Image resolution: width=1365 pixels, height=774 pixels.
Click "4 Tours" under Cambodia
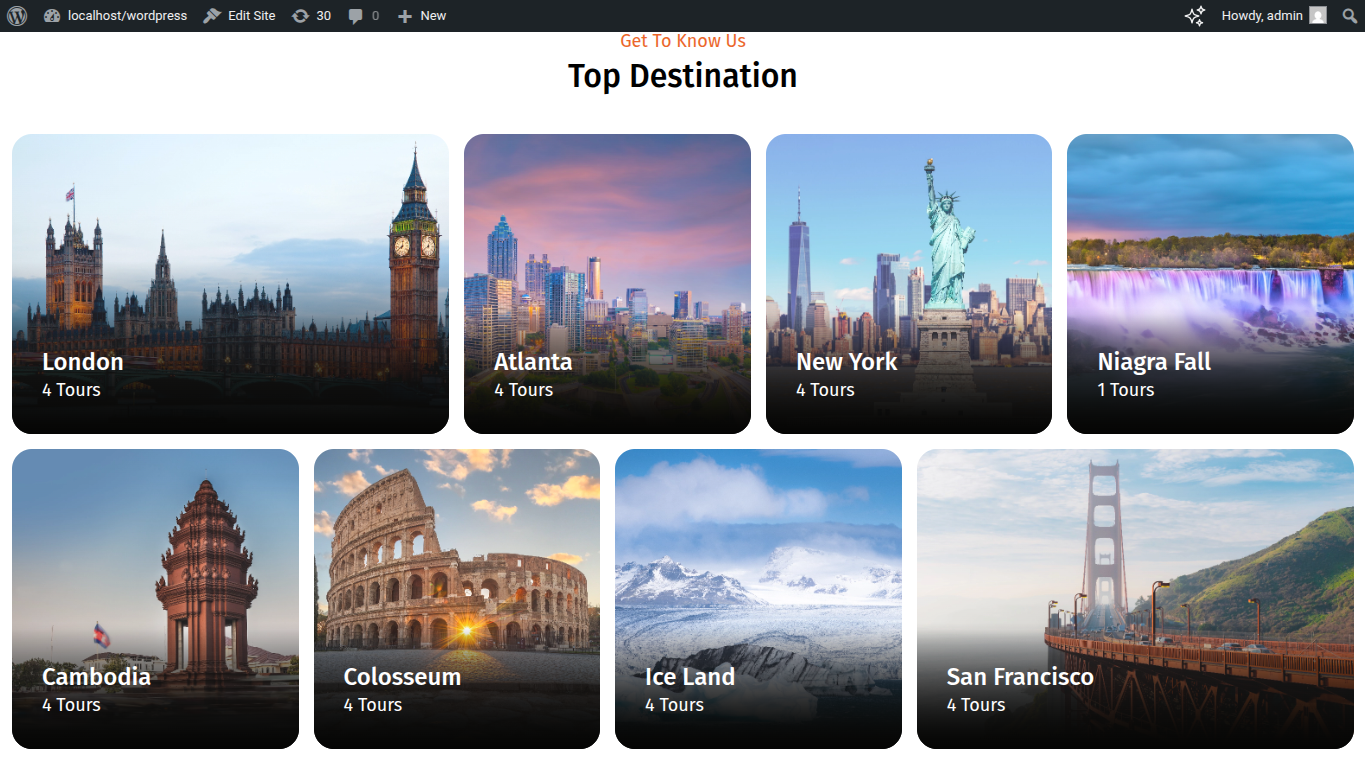71,705
